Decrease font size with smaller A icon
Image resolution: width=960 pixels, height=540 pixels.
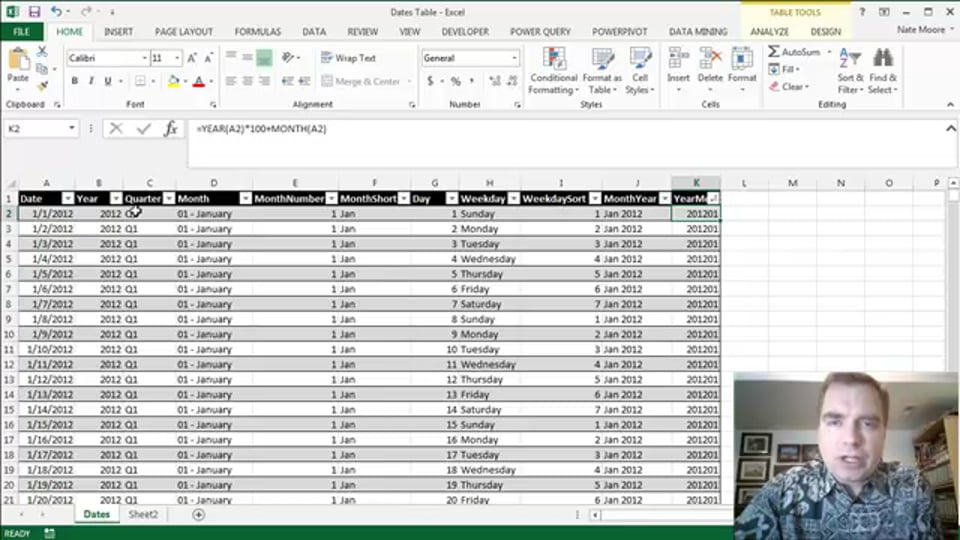[208, 58]
